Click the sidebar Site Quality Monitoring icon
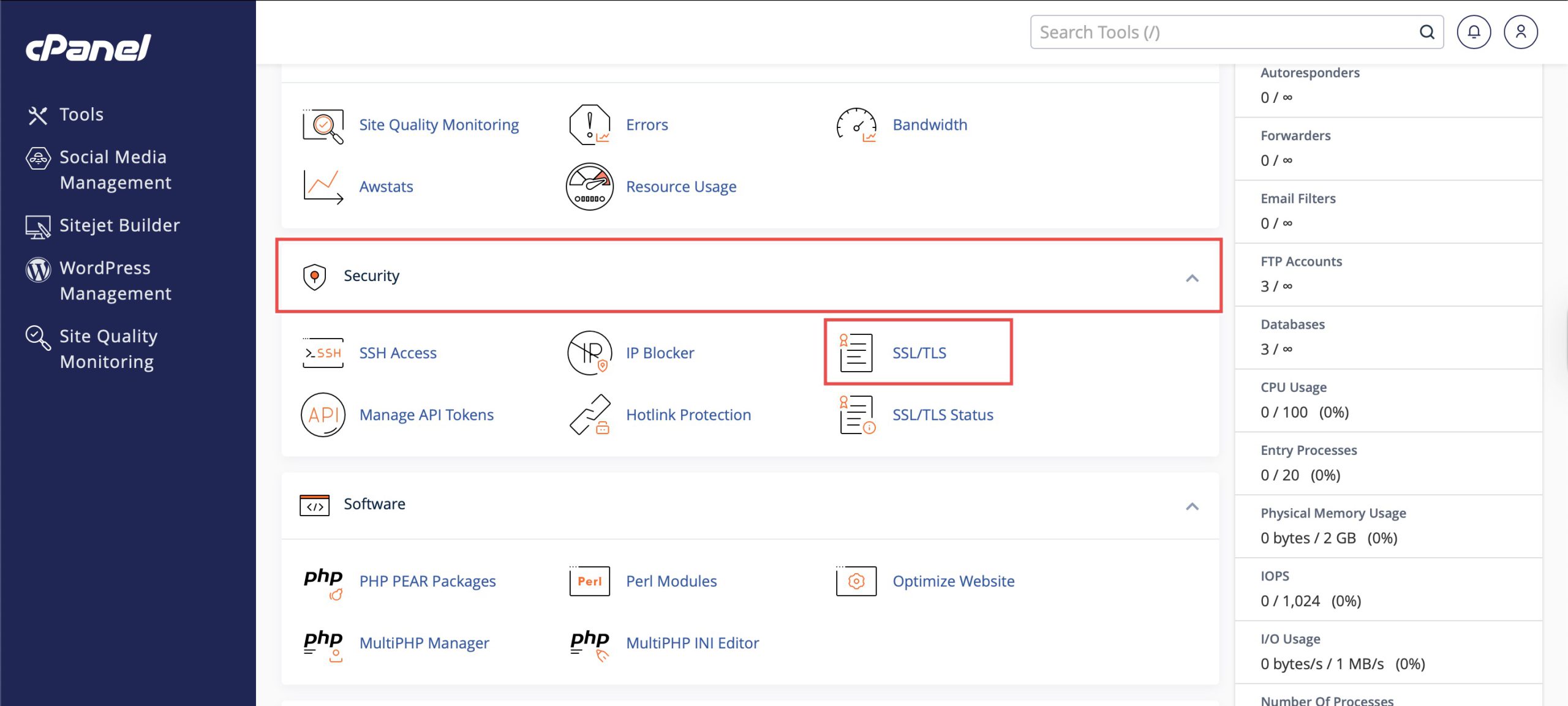Viewport: 1568px width, 706px height. click(x=38, y=337)
